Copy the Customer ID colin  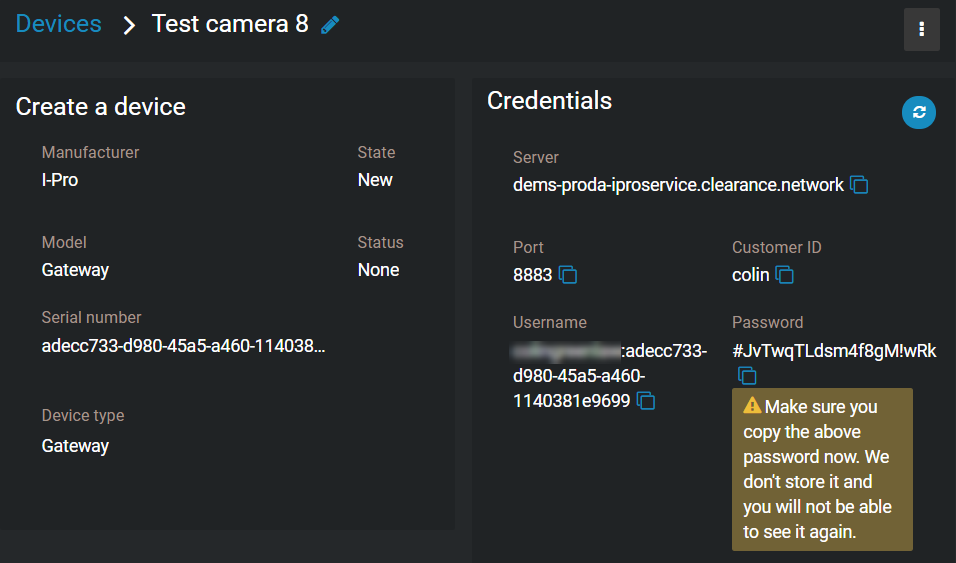[x=785, y=274]
